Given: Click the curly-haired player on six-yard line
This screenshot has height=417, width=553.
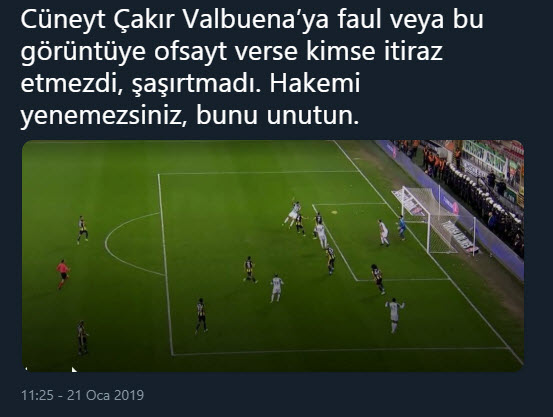Looking at the screenshot, I should coord(378,279).
